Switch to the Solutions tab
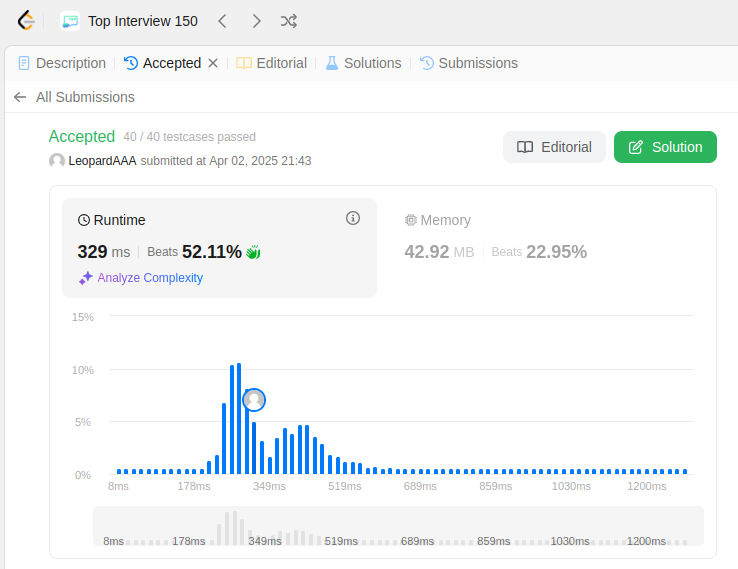Viewport: 738px width, 569px height. [x=363, y=63]
